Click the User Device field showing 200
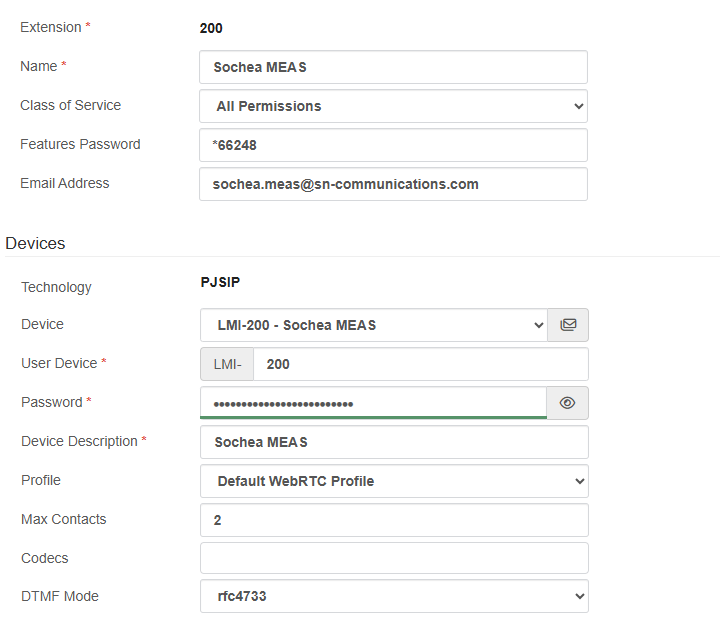The height and width of the screenshot is (637, 720). pyautogui.click(x=421, y=364)
